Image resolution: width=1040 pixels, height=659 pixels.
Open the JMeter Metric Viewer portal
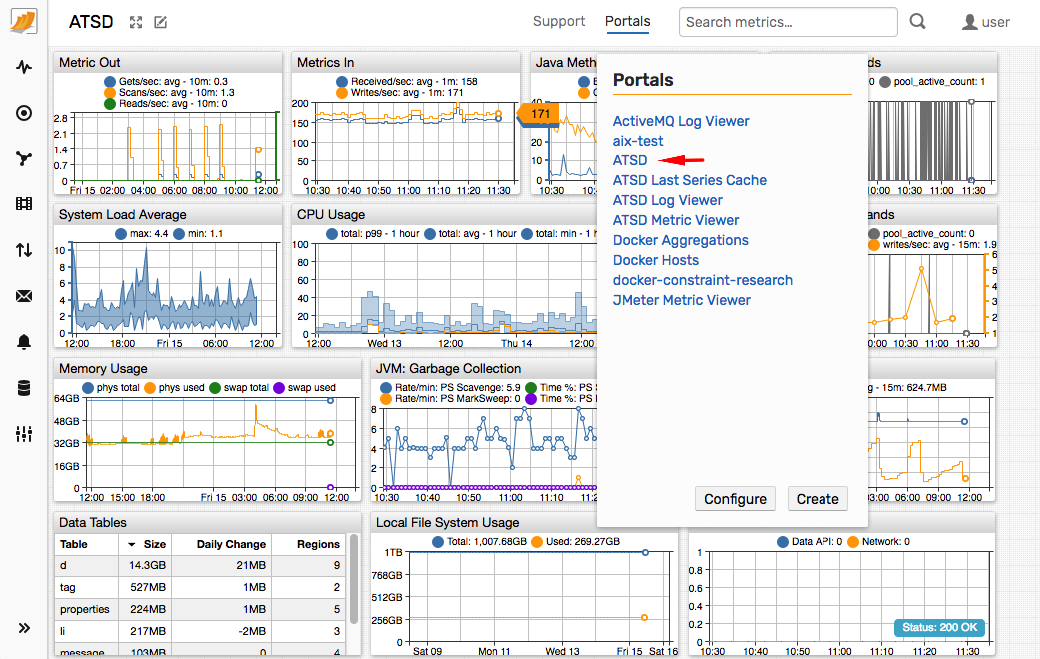[681, 300]
